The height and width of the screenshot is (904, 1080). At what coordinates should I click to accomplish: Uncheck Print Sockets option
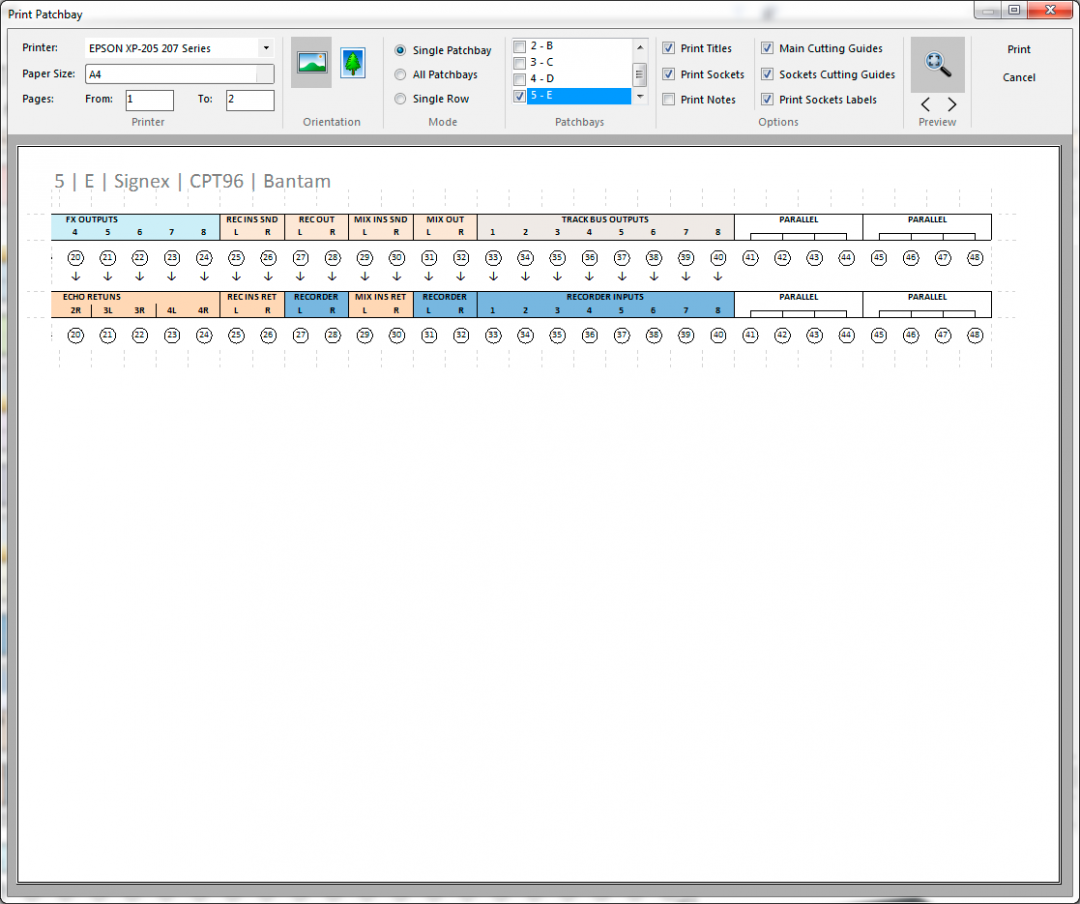click(667, 74)
